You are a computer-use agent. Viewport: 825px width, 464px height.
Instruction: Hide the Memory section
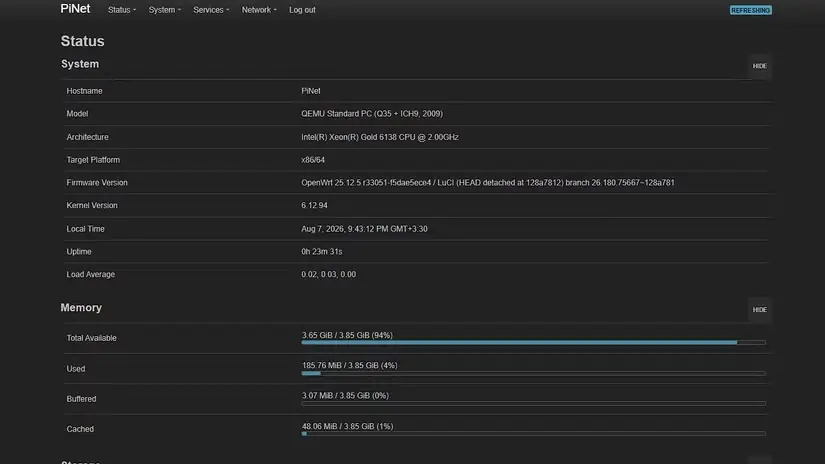click(x=759, y=309)
